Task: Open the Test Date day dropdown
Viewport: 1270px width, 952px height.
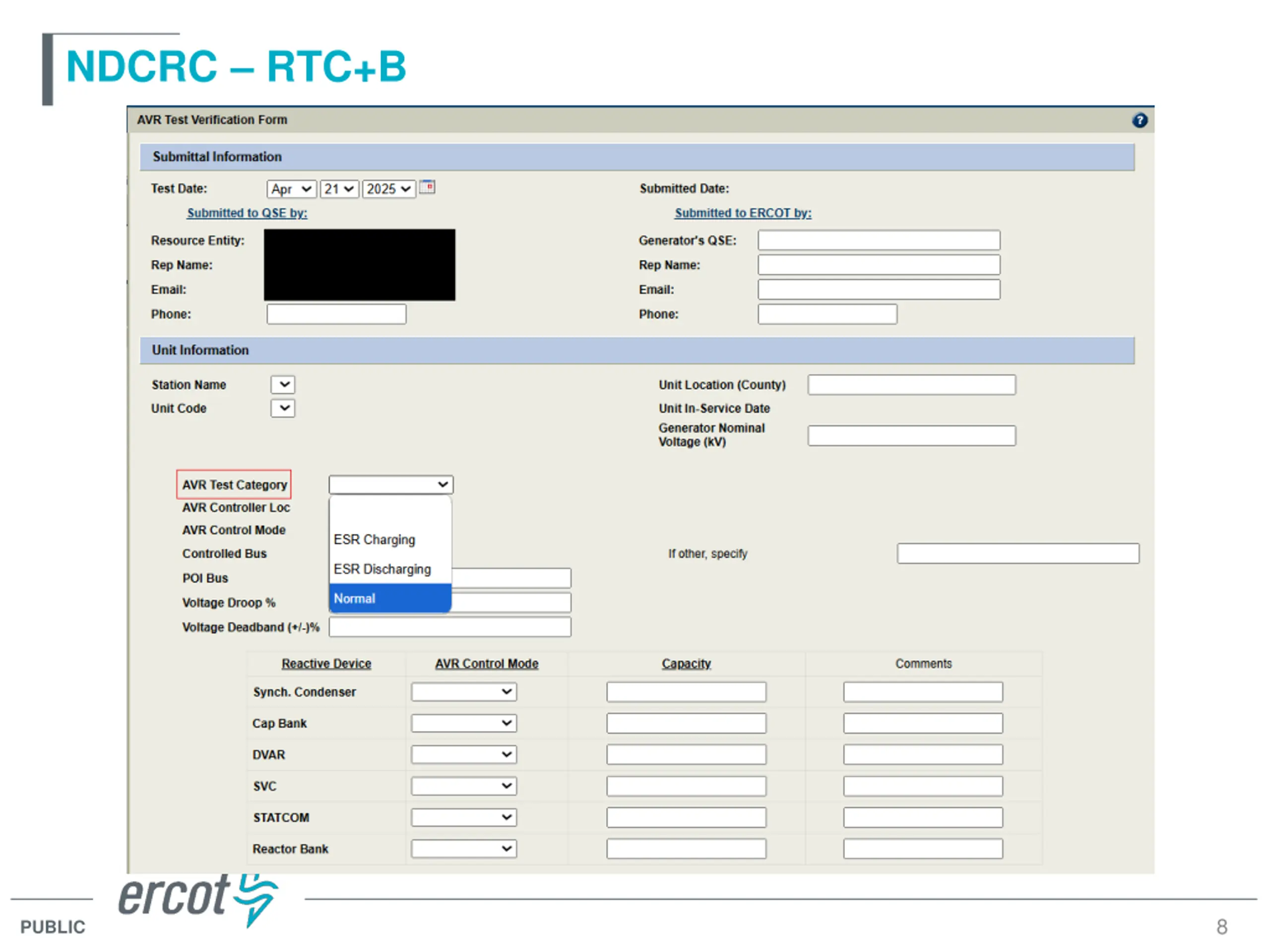Action: [x=339, y=189]
